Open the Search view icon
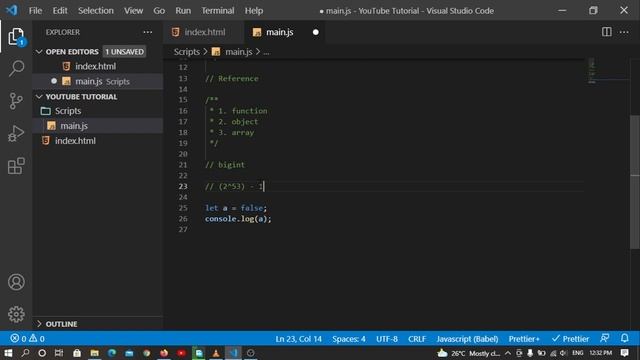640x360 pixels. click(x=16, y=68)
